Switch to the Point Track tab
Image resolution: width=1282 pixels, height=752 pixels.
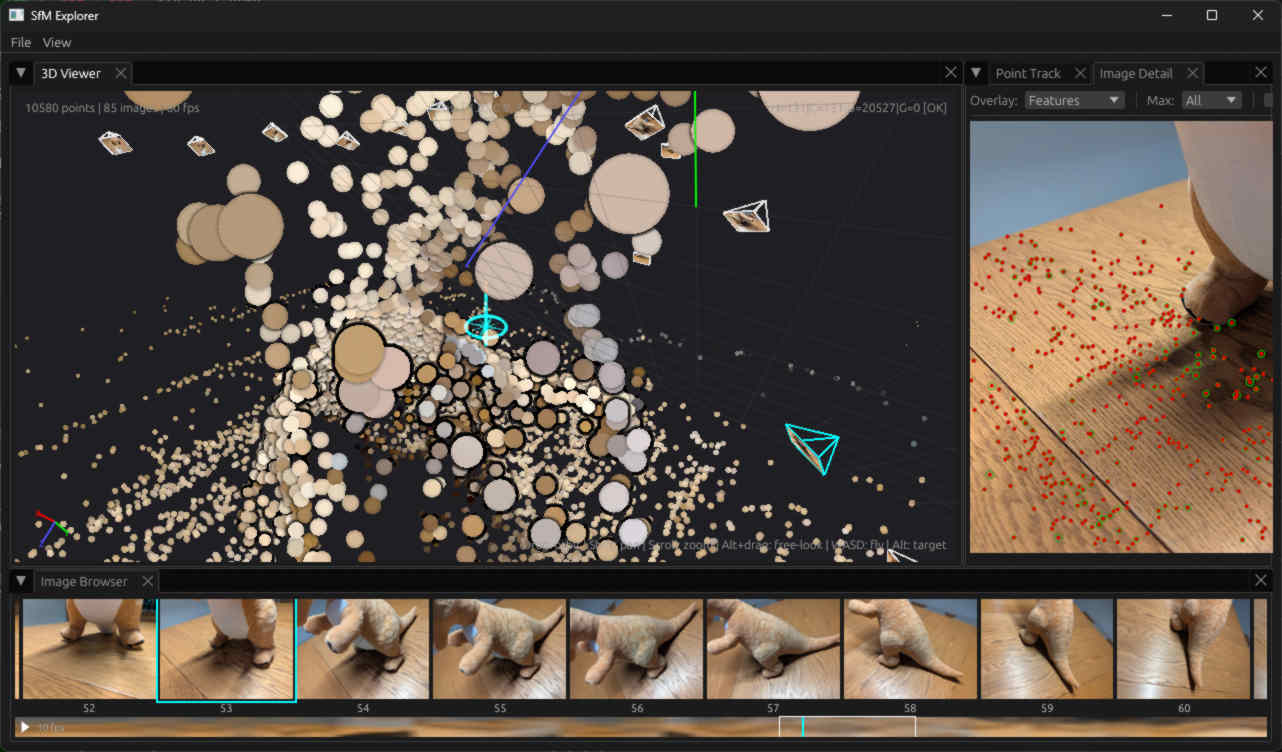tap(1028, 73)
